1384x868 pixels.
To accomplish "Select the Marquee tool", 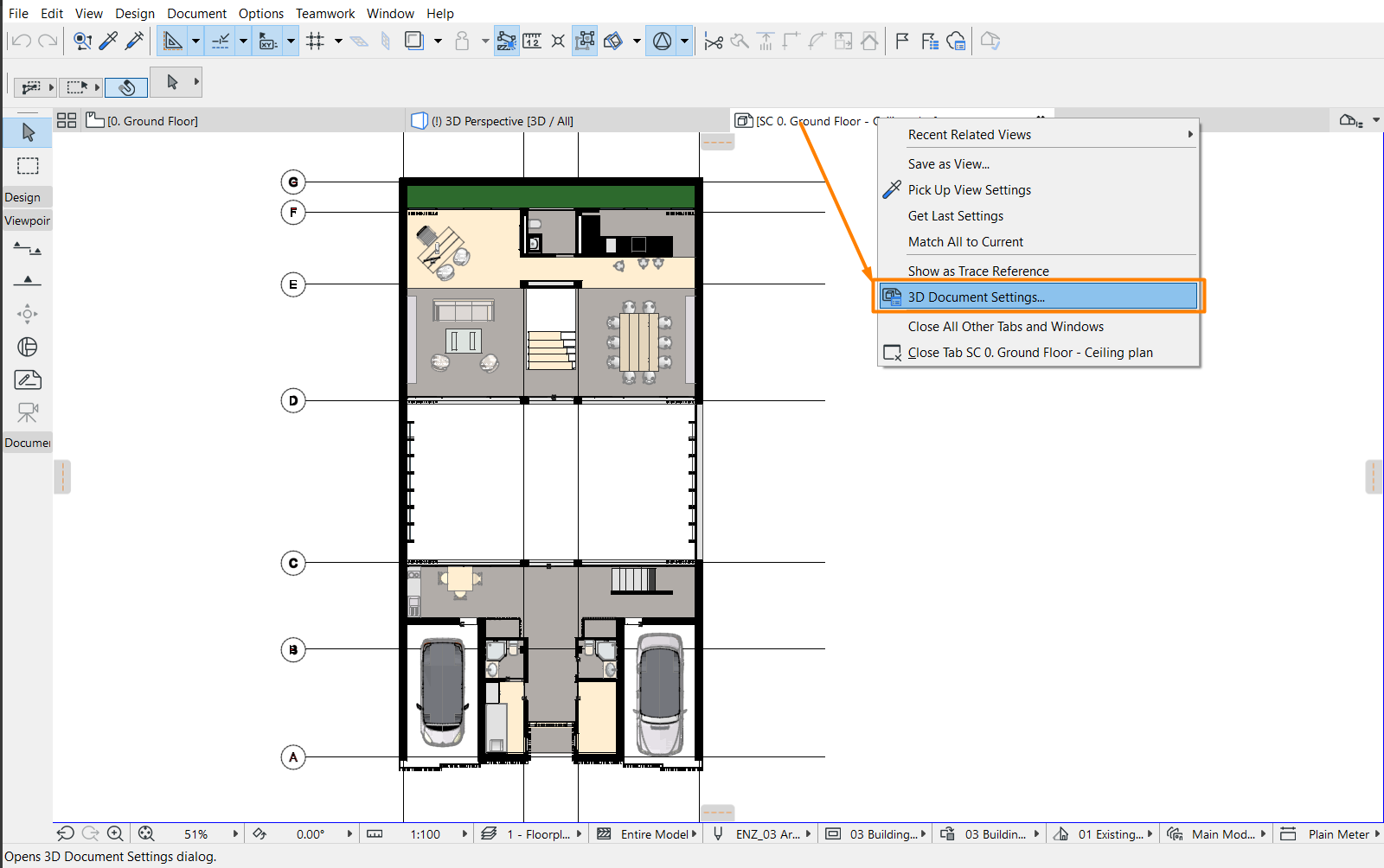I will [27, 166].
